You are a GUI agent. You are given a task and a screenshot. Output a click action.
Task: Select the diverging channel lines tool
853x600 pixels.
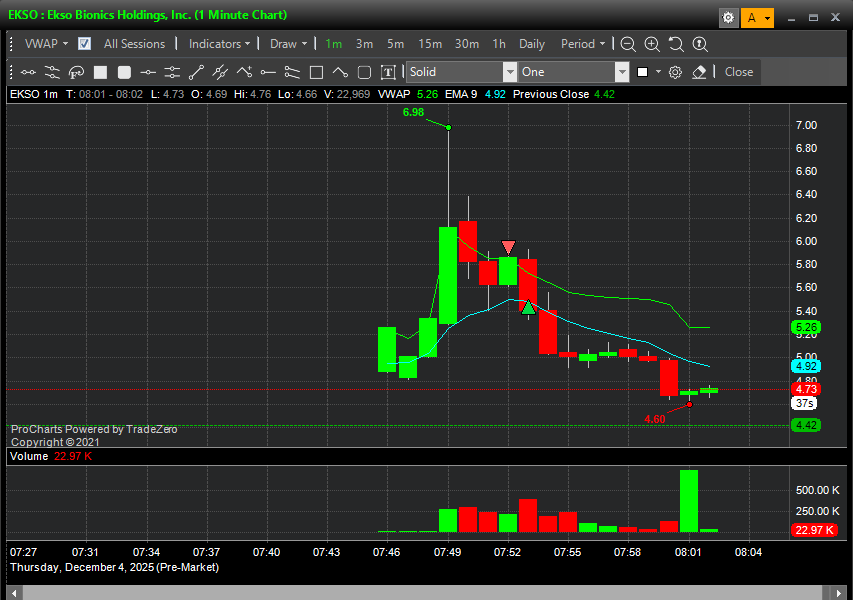292,72
